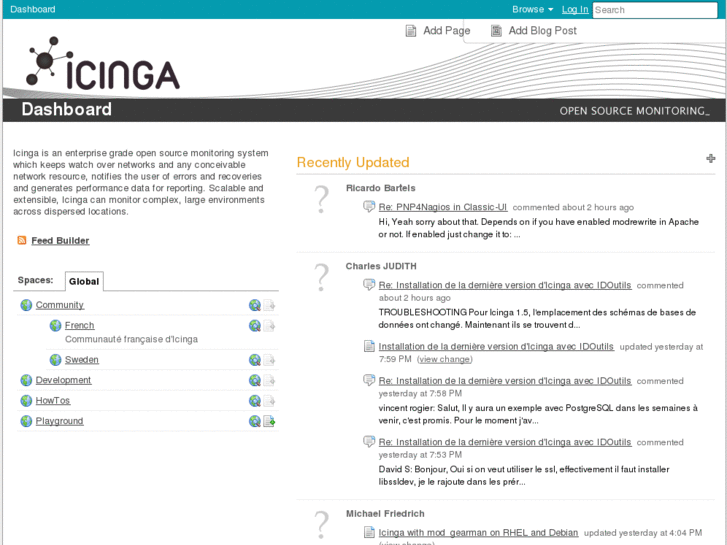
Task: Select the Global spaces tab
Action: pyautogui.click(x=84, y=281)
